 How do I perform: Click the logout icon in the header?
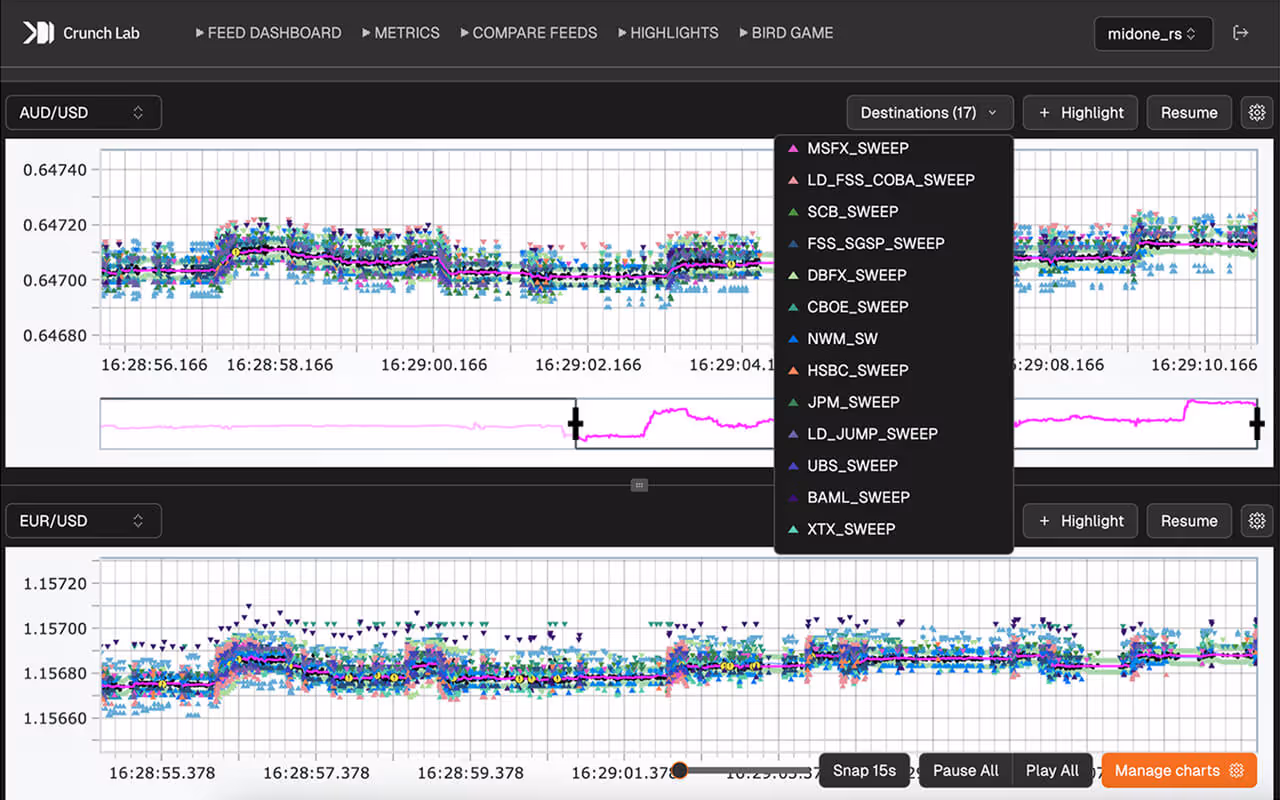coord(1241,33)
